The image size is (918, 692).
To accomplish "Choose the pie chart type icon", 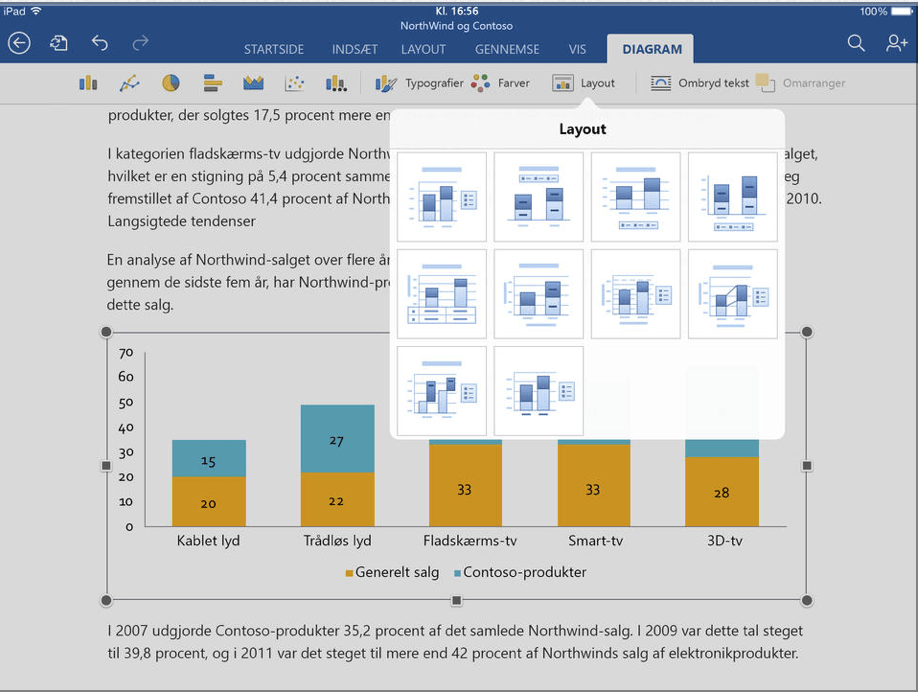I will click(x=170, y=83).
